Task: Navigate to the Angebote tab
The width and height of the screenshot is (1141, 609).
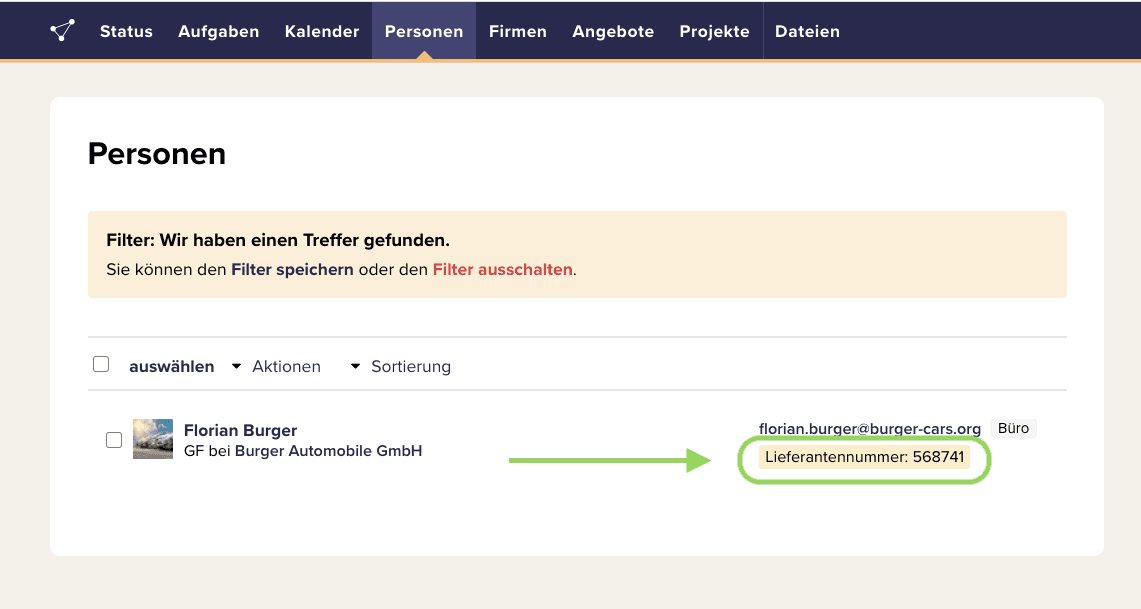Action: point(613,31)
